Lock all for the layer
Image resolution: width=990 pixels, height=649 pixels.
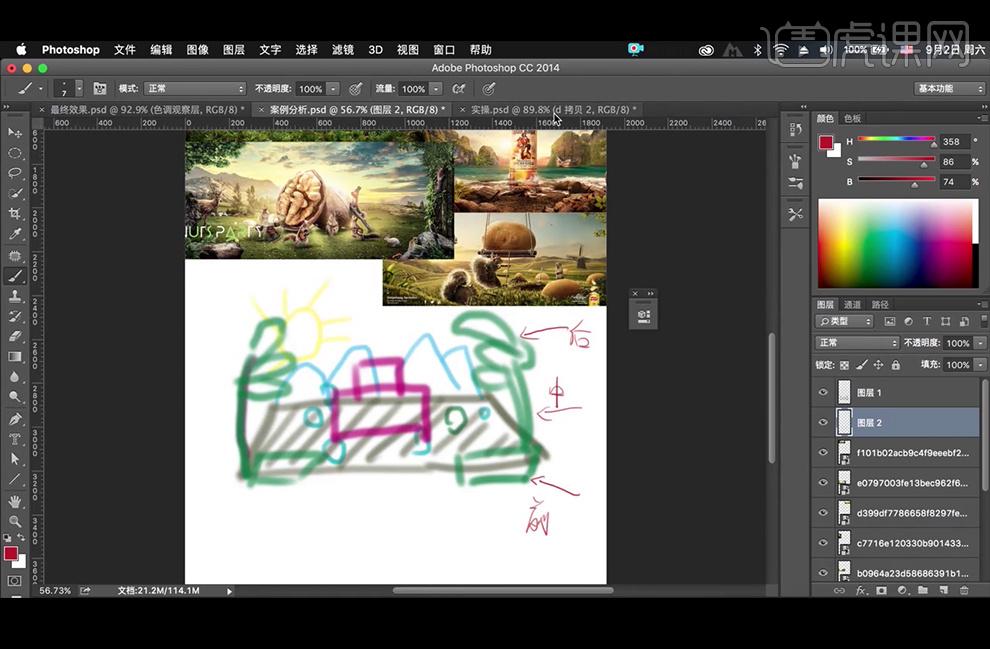pos(895,365)
